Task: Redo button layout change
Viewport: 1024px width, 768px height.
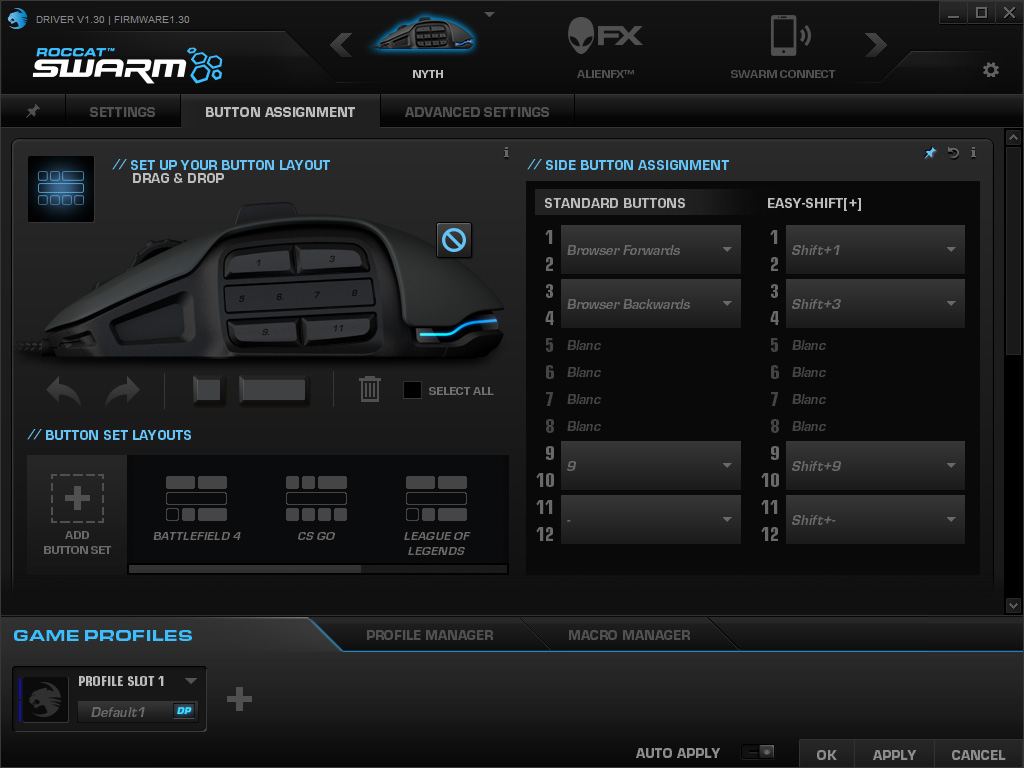Action: (123, 391)
